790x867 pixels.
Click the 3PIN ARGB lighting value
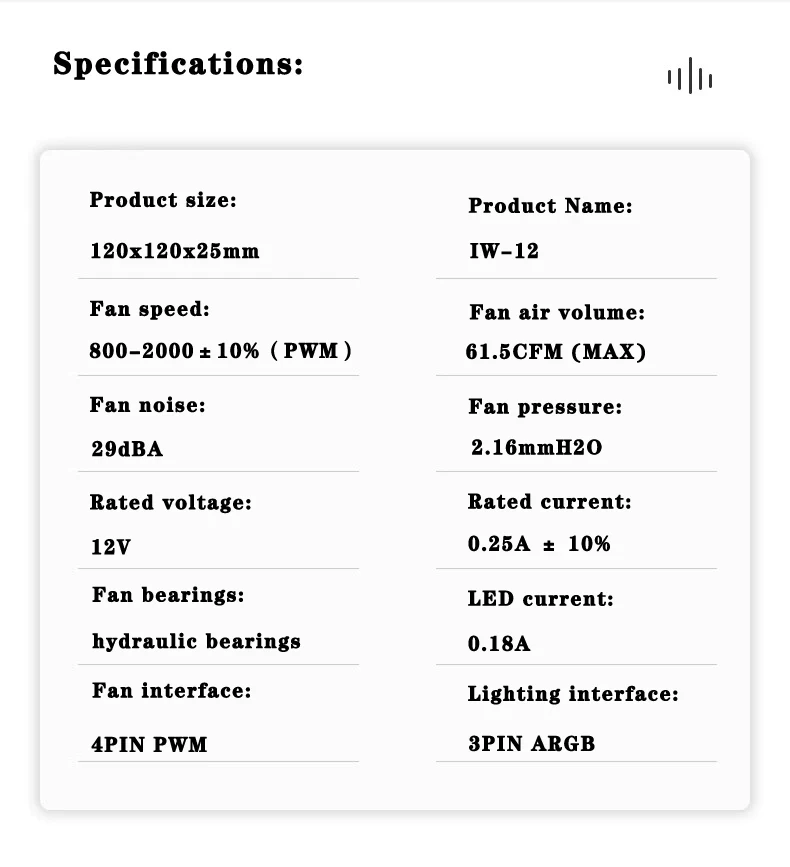click(x=531, y=744)
